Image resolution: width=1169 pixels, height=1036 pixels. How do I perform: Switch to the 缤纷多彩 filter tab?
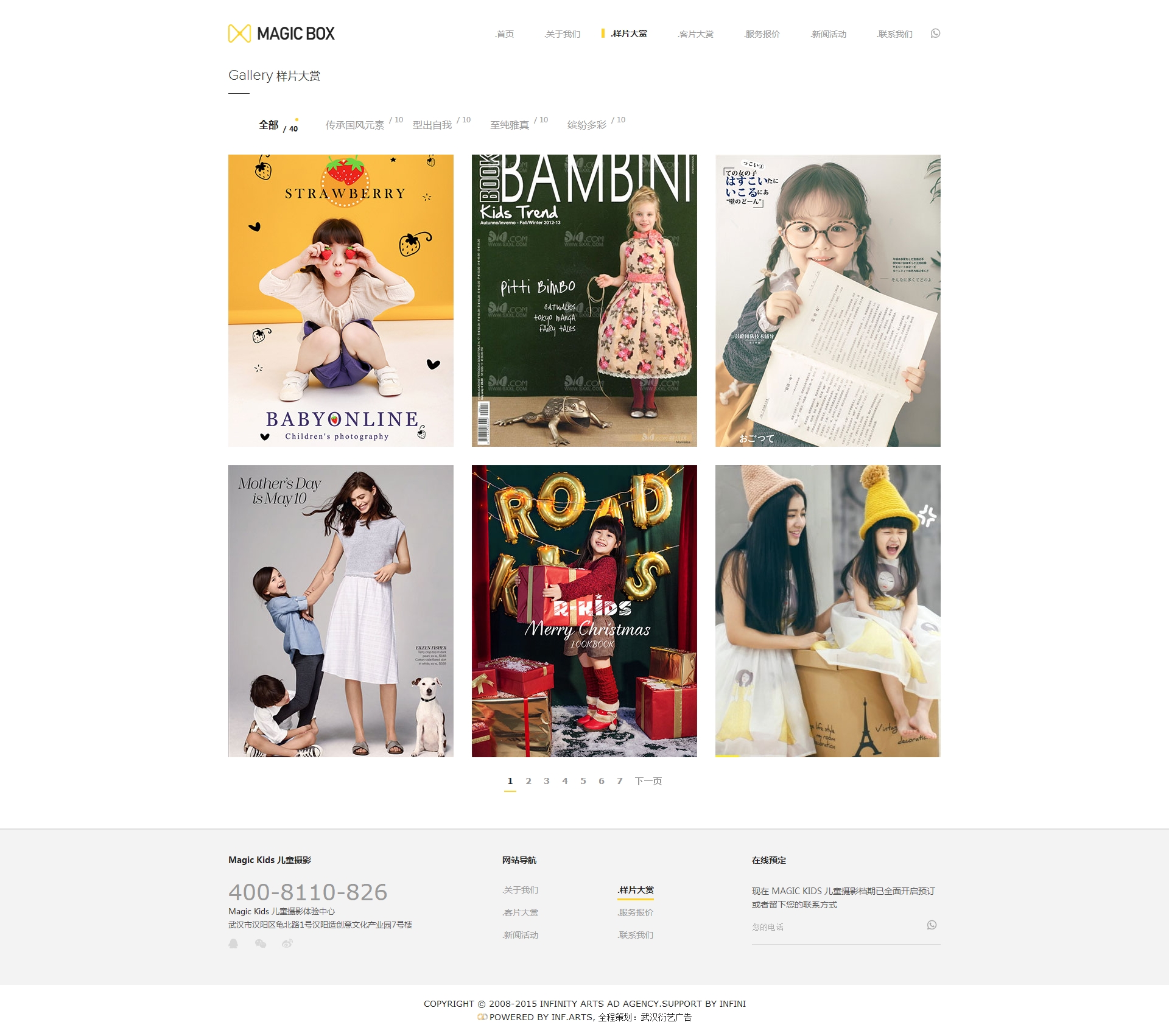587,125
